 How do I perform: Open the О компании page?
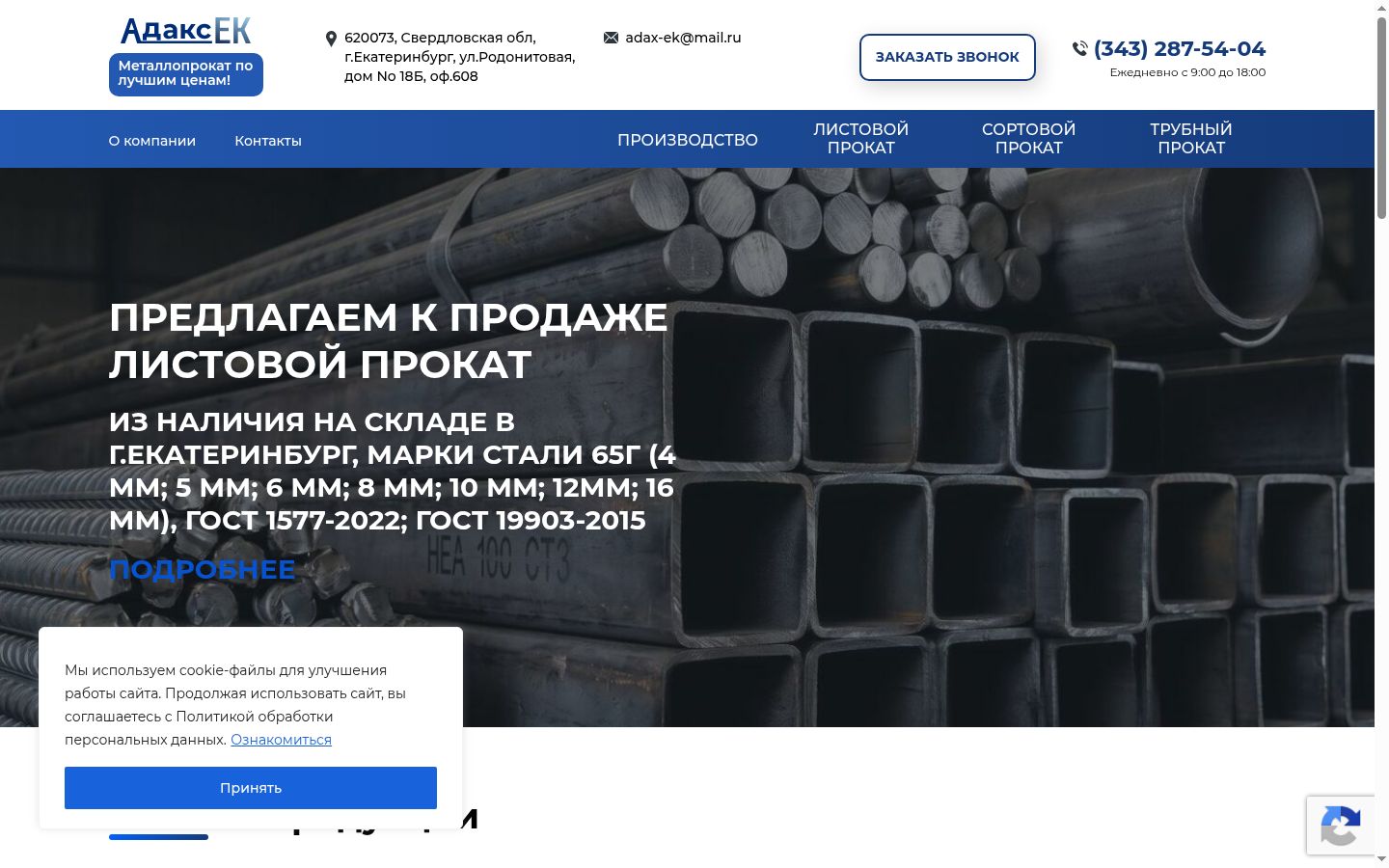coord(152,141)
